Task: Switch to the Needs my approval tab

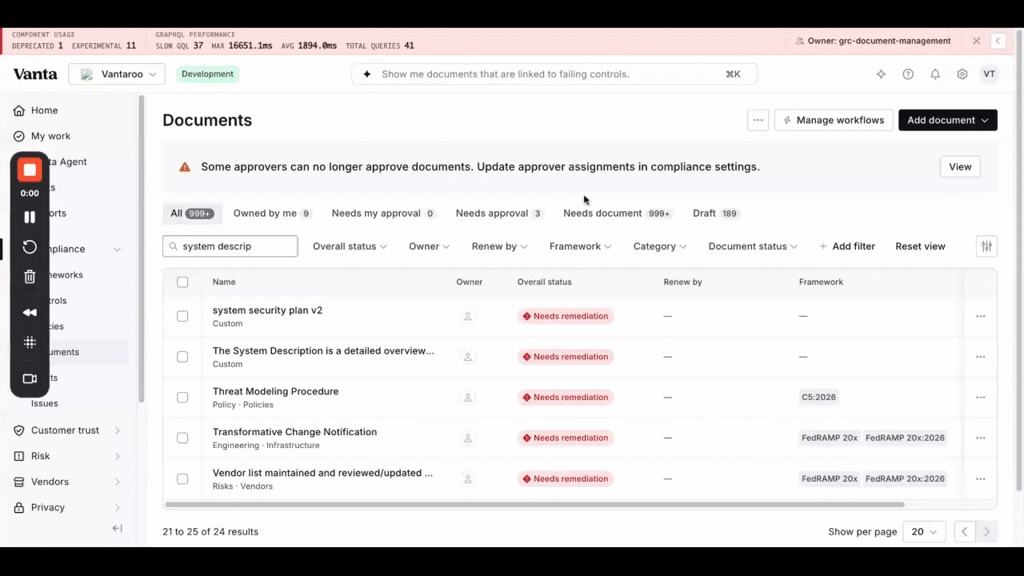Action: tap(383, 214)
